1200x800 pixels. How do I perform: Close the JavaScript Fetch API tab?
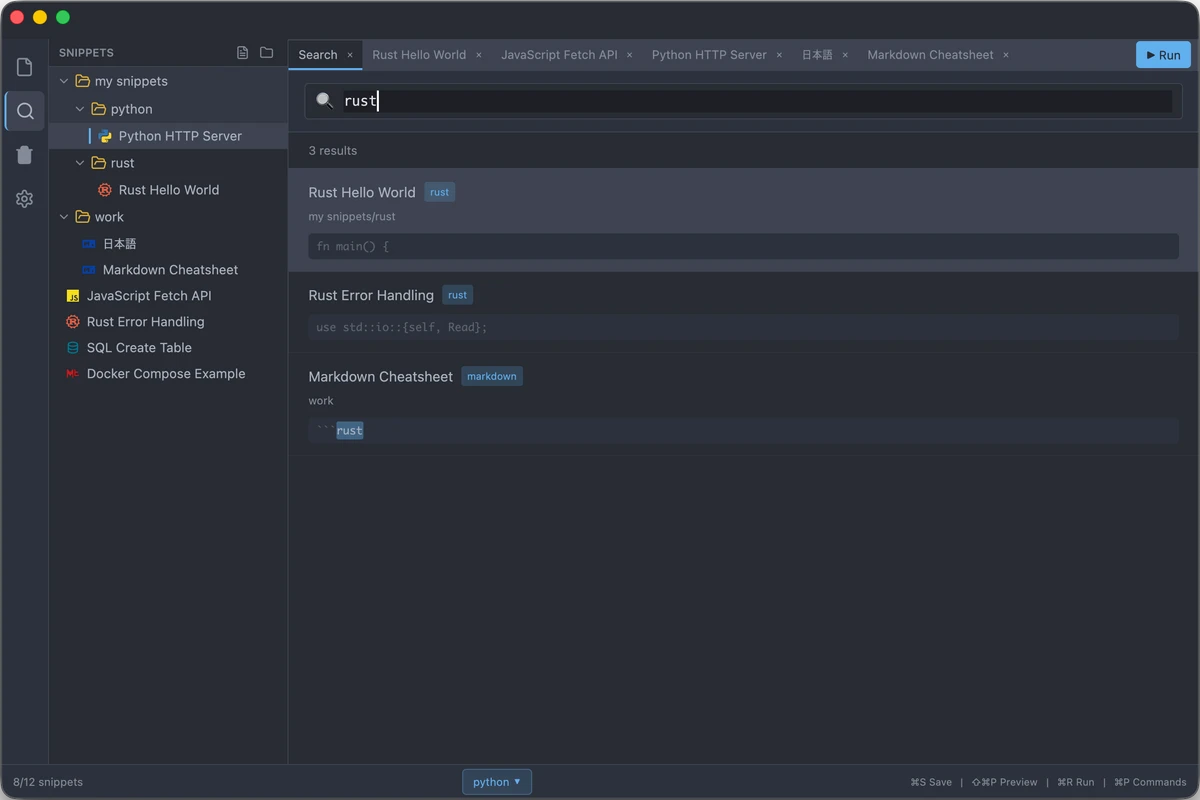pyautogui.click(x=630, y=55)
